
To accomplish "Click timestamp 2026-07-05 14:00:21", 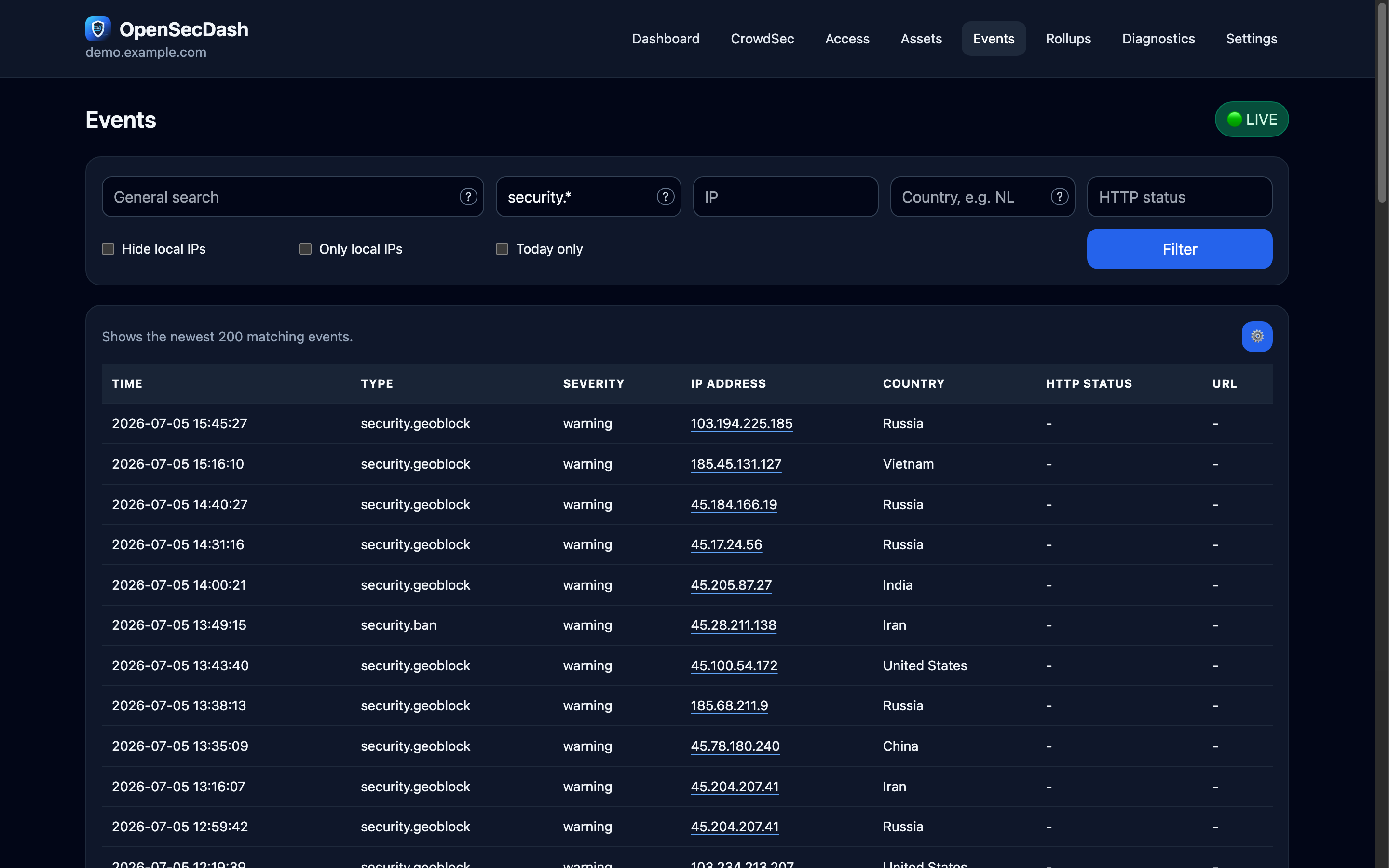I will click(x=179, y=585).
